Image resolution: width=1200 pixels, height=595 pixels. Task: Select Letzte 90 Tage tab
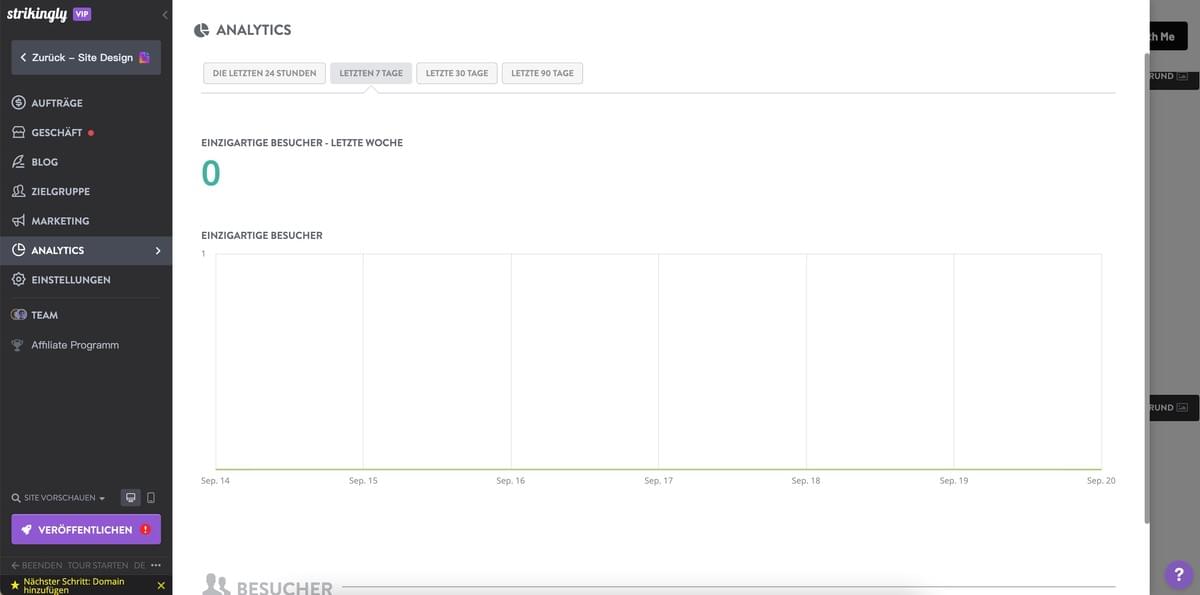point(542,73)
